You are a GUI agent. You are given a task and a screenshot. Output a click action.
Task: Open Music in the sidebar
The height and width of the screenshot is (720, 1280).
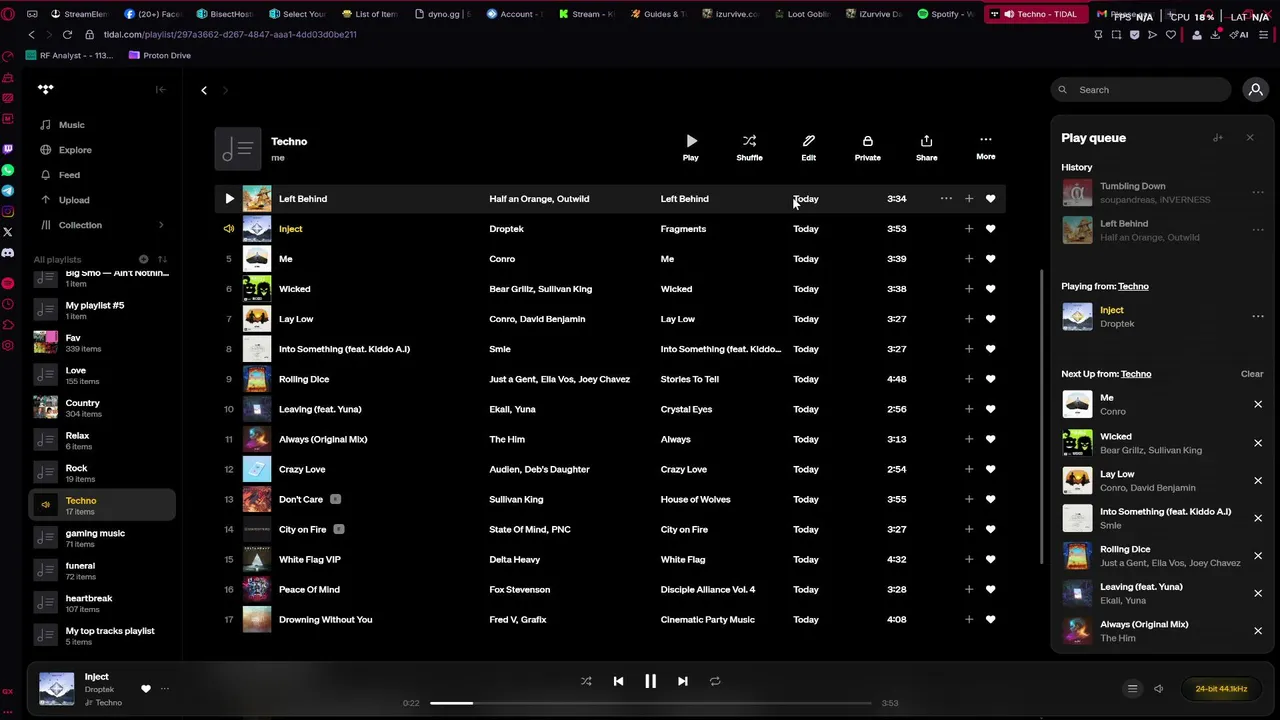point(71,125)
